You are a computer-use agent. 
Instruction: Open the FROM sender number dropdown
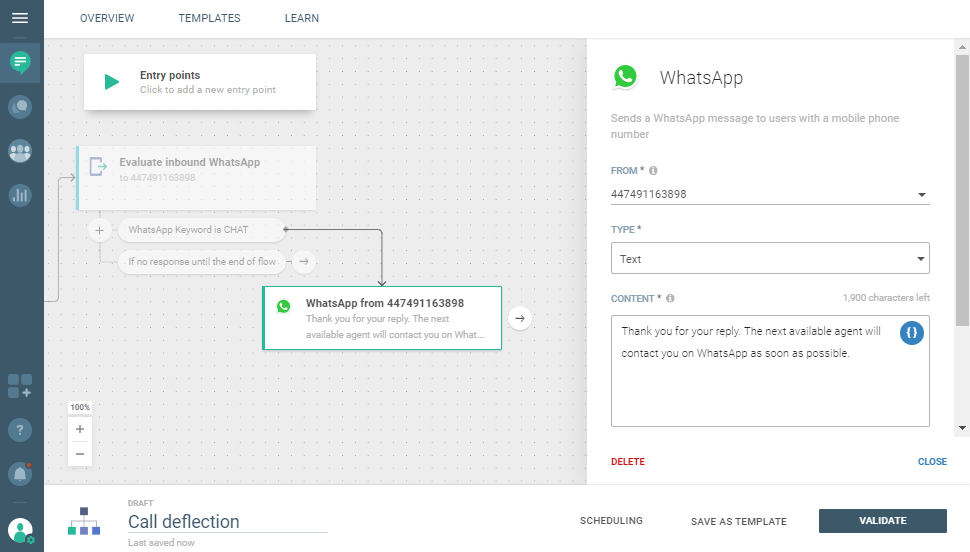[x=770, y=194]
